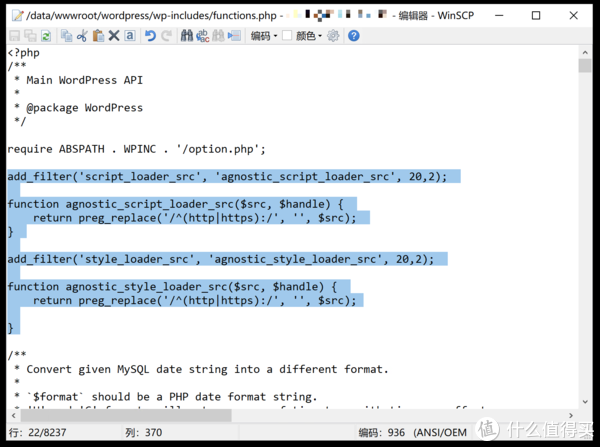Viewport: 600px width, 447px height.
Task: Cut the selection with the scissors icon
Action: tap(82, 36)
